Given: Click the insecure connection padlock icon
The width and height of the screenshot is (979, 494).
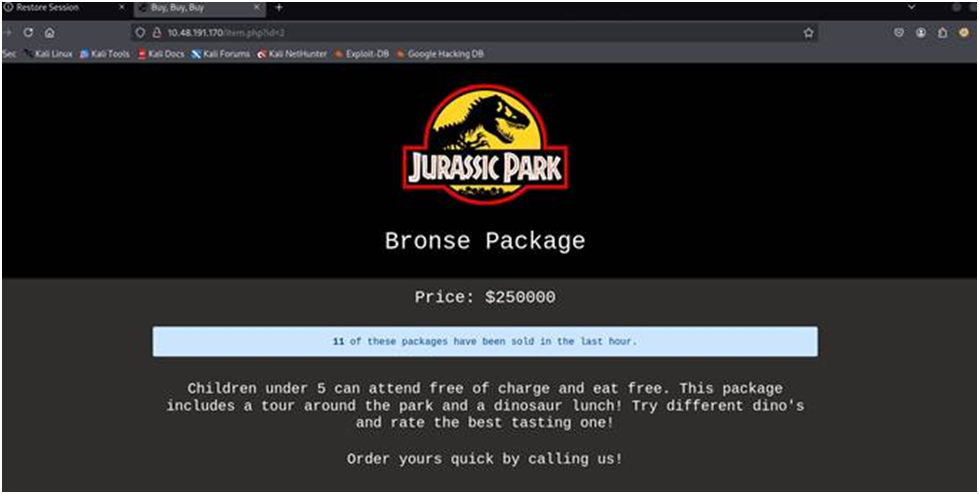Looking at the screenshot, I should click(x=157, y=33).
